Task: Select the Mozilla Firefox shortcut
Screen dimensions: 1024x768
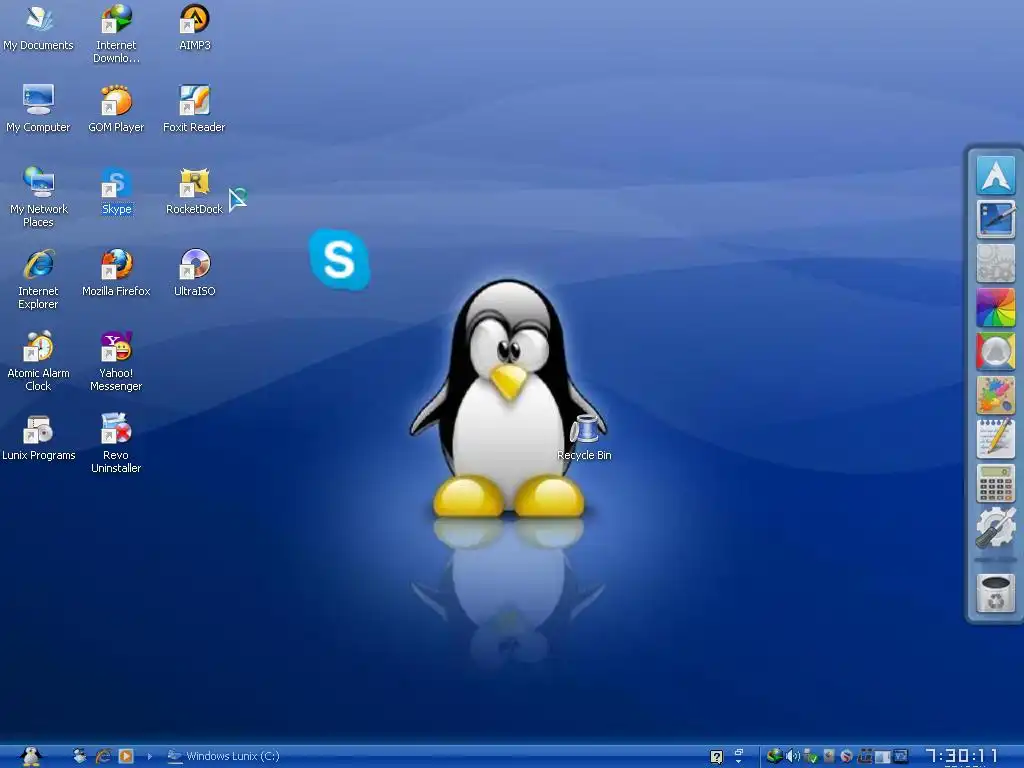Action: click(x=116, y=274)
